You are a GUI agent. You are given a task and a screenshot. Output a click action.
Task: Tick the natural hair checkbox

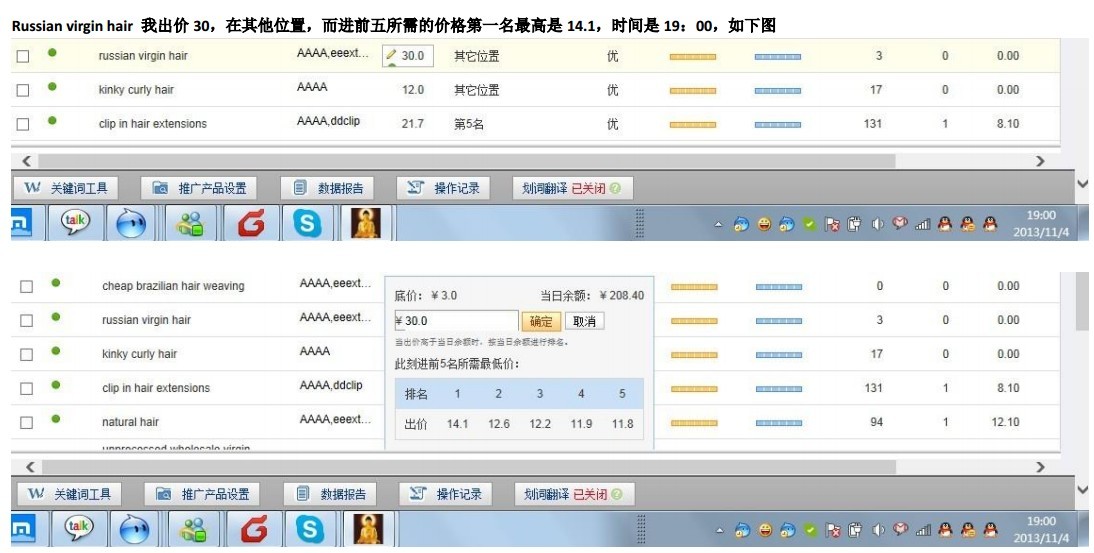click(x=27, y=423)
